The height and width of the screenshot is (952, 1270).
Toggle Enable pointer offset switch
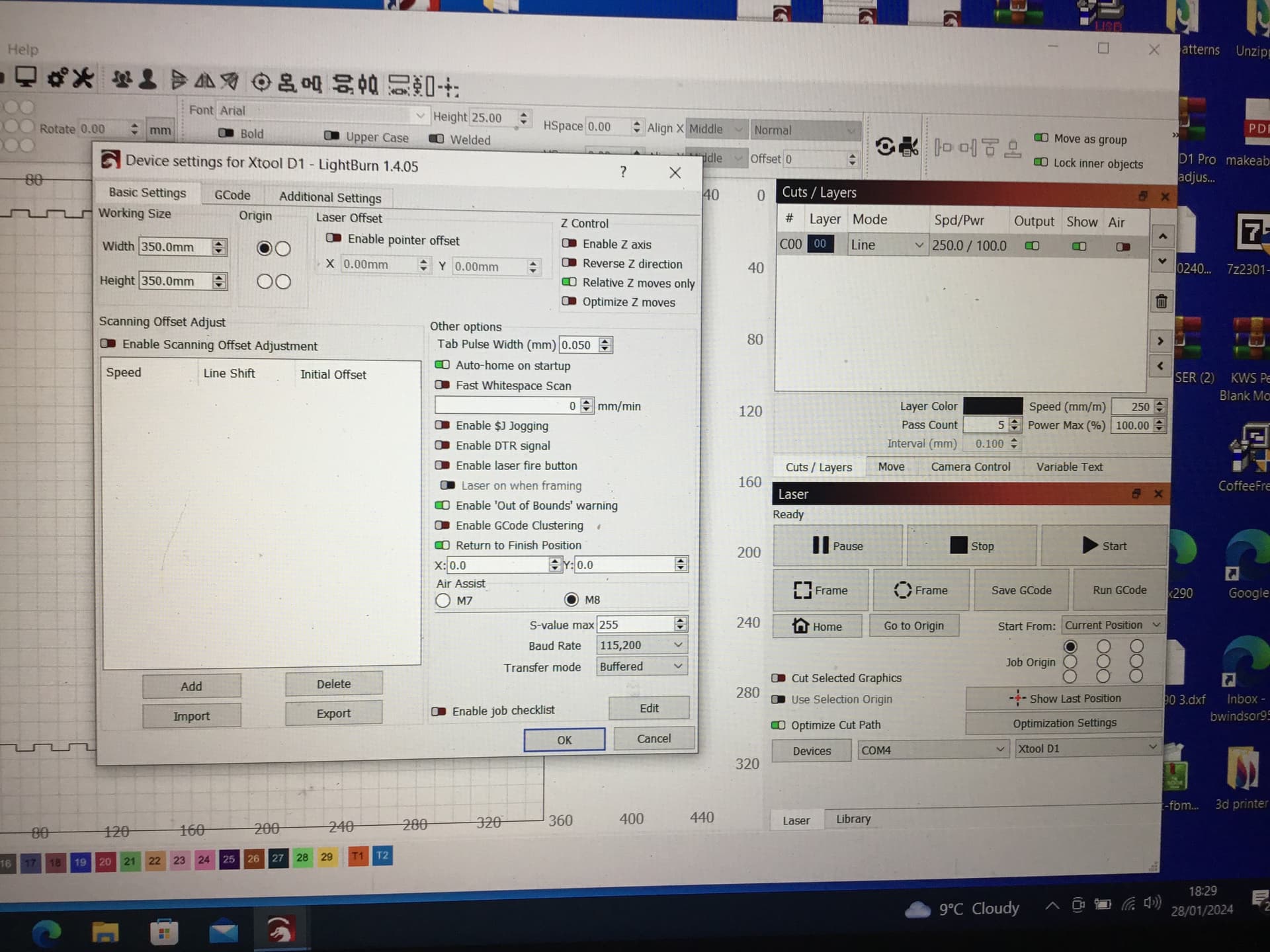[334, 238]
